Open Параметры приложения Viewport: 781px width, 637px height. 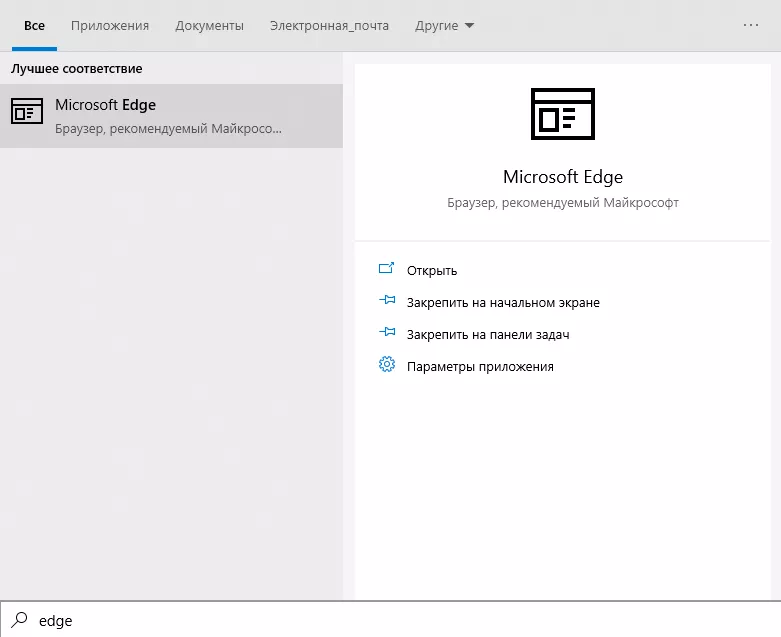pyautogui.click(x=480, y=367)
